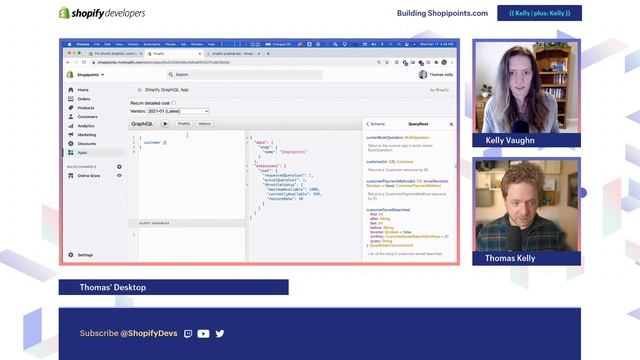
Task: Open the Customers person icon in sidebar
Action: (x=71, y=117)
